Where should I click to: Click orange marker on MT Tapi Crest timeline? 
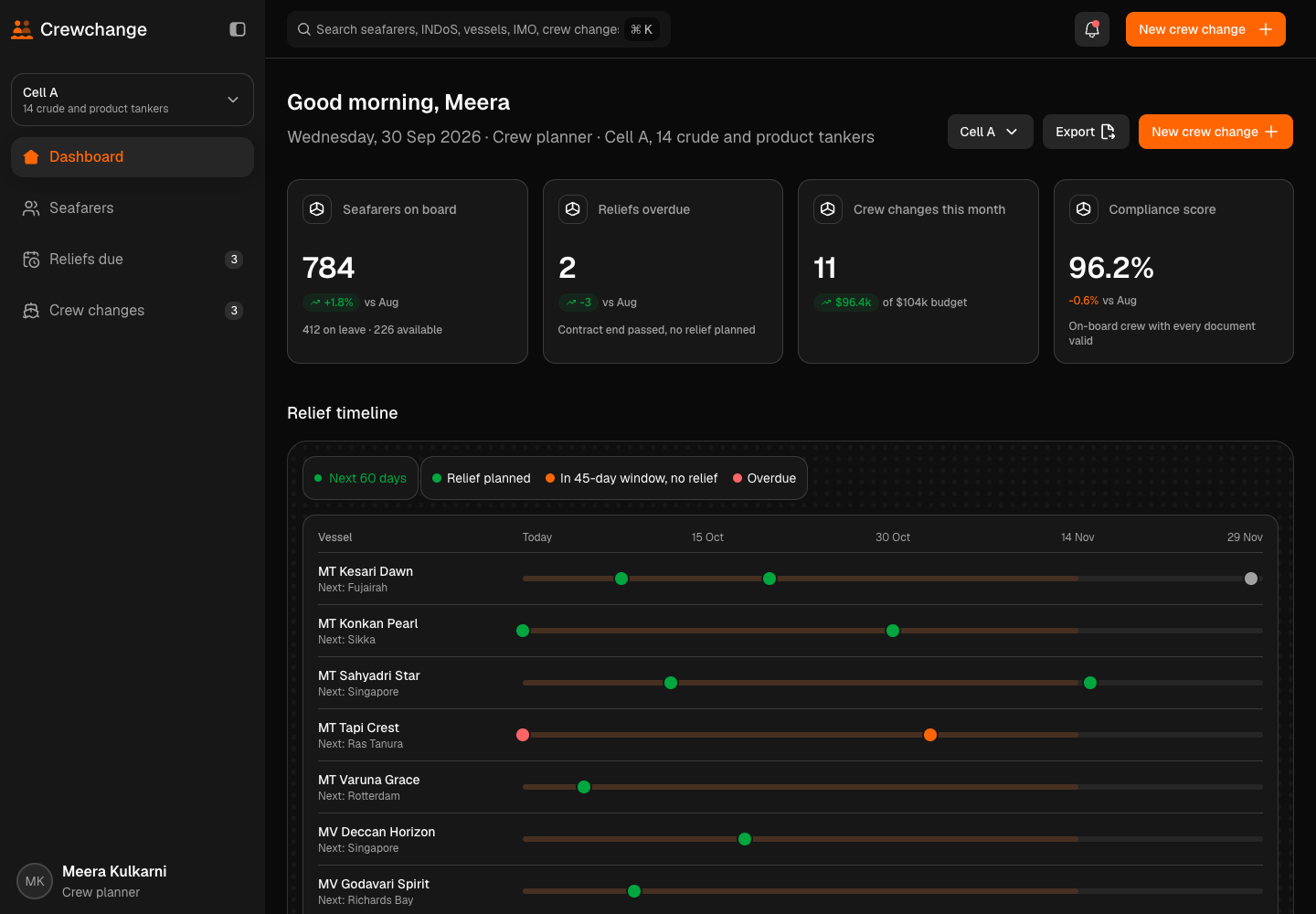[x=930, y=735]
